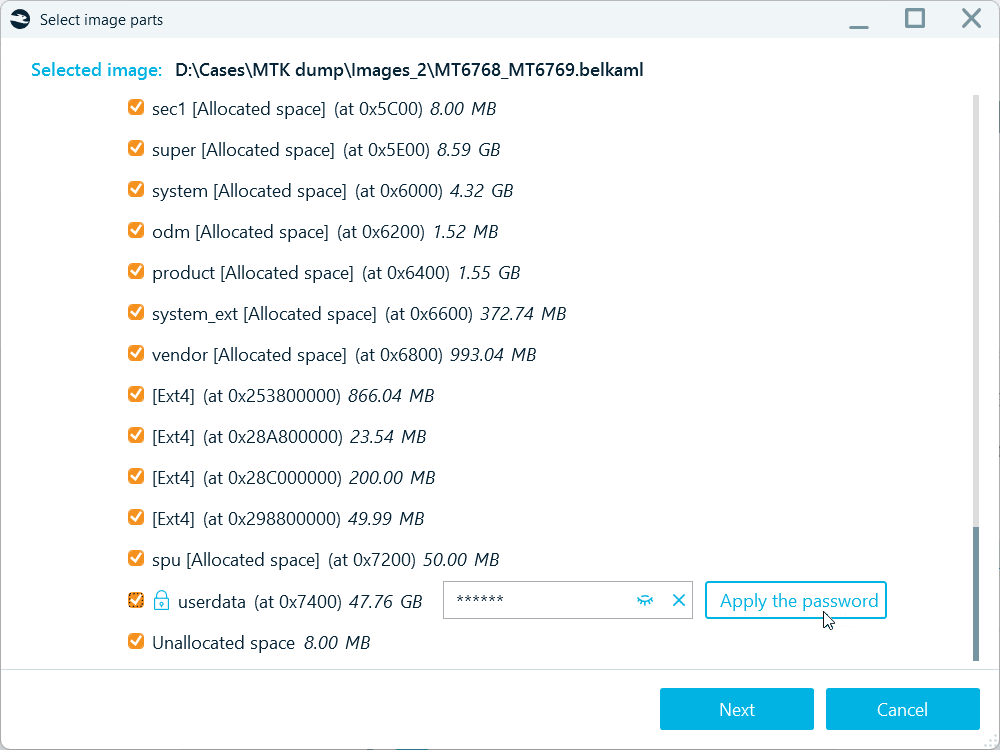Uncheck the super partition checkbox
Image resolution: width=1000 pixels, height=750 pixels.
coord(136,149)
